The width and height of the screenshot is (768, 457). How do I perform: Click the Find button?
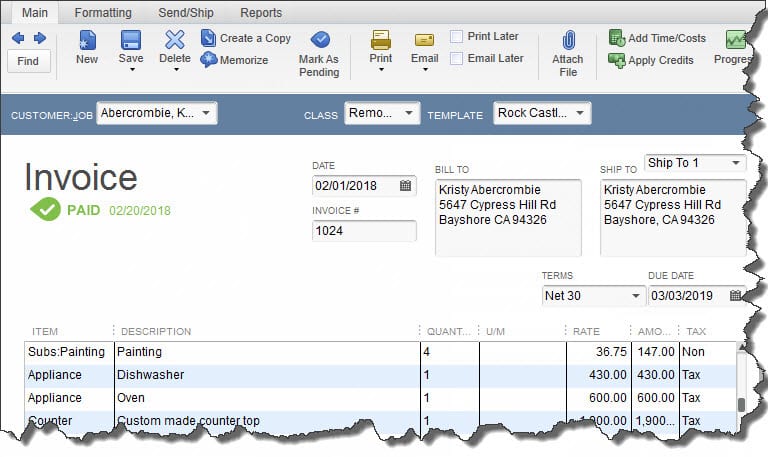tap(28, 61)
